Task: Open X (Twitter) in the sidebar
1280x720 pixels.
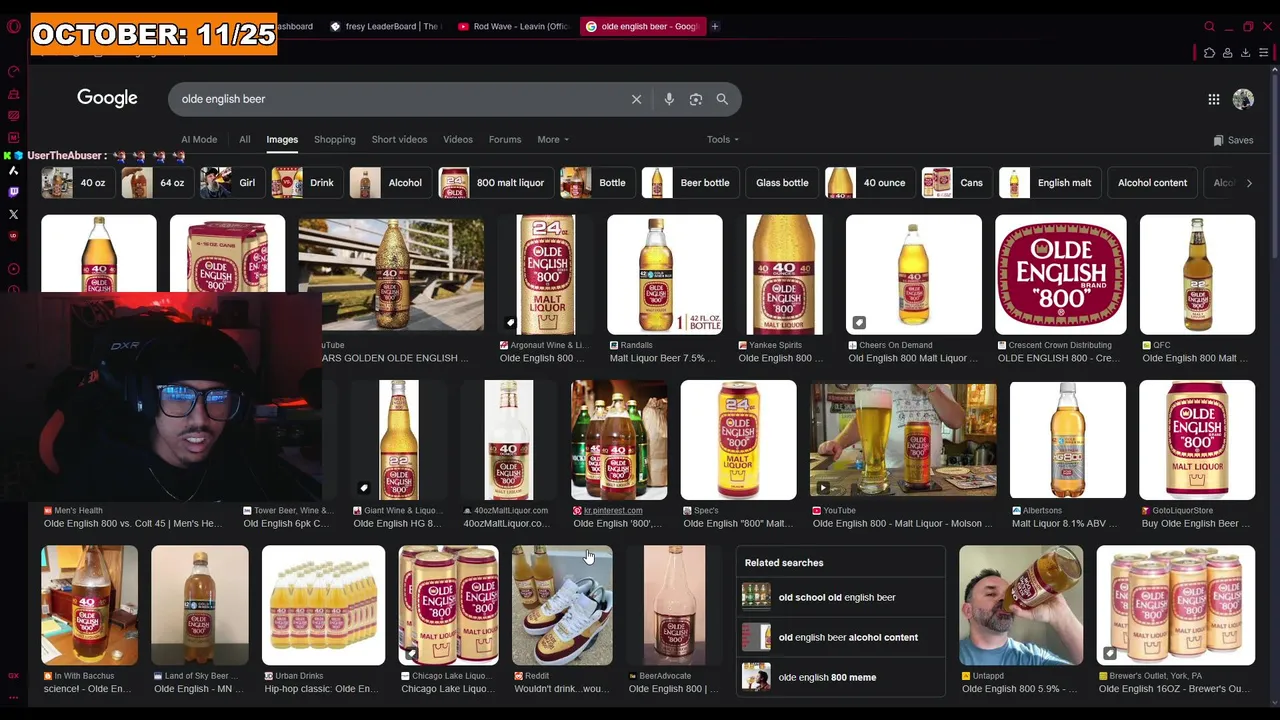Action: tap(14, 214)
